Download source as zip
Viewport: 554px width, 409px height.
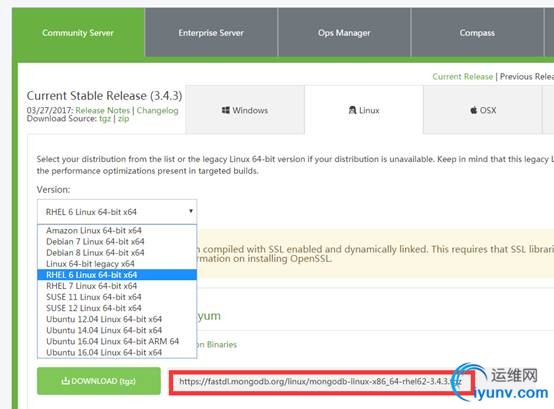click(123, 119)
